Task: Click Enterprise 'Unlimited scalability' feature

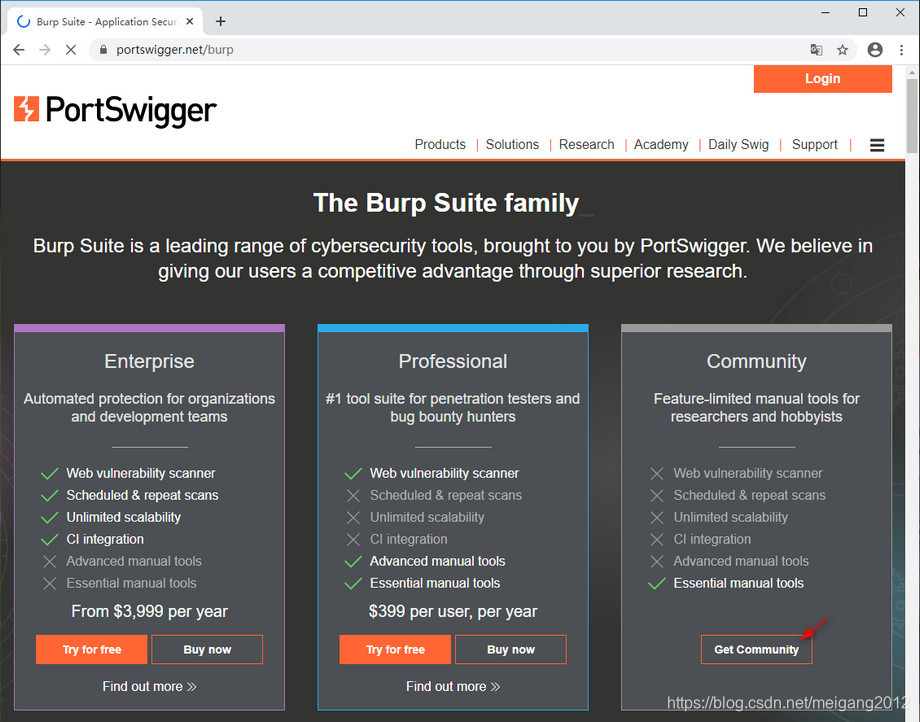Action: 123,517
